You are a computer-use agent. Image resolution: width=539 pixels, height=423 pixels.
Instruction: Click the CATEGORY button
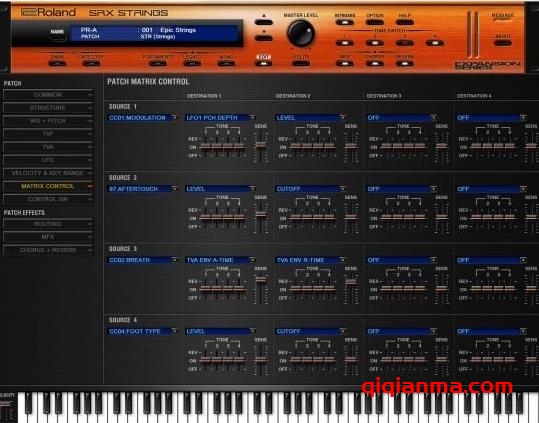click(x=91, y=63)
